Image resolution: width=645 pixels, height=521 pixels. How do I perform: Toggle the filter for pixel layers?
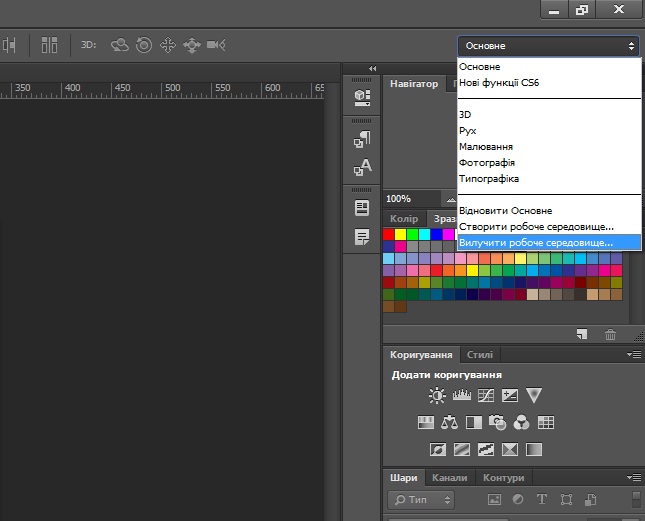(494, 500)
